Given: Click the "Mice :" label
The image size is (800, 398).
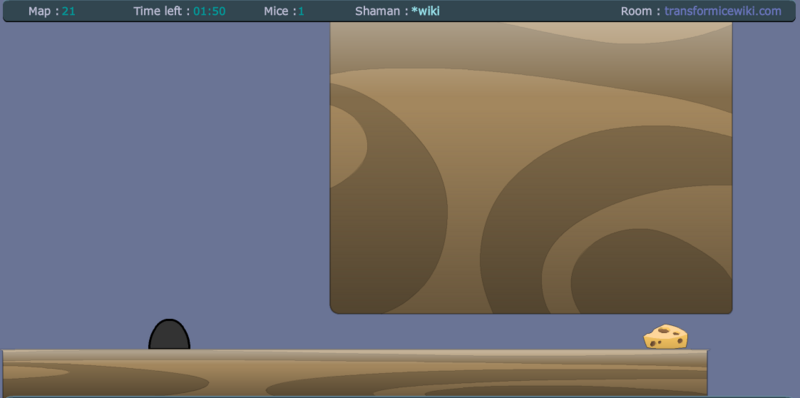Looking at the screenshot, I should coord(280,11).
